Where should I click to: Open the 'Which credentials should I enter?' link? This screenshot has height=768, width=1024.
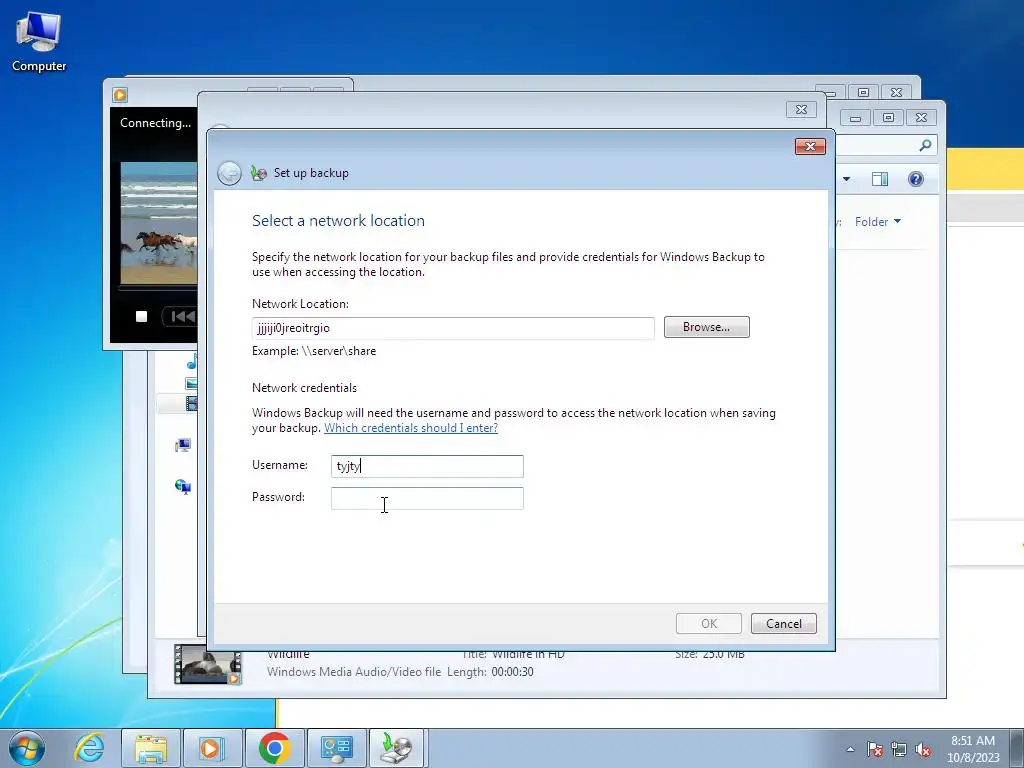coord(411,428)
